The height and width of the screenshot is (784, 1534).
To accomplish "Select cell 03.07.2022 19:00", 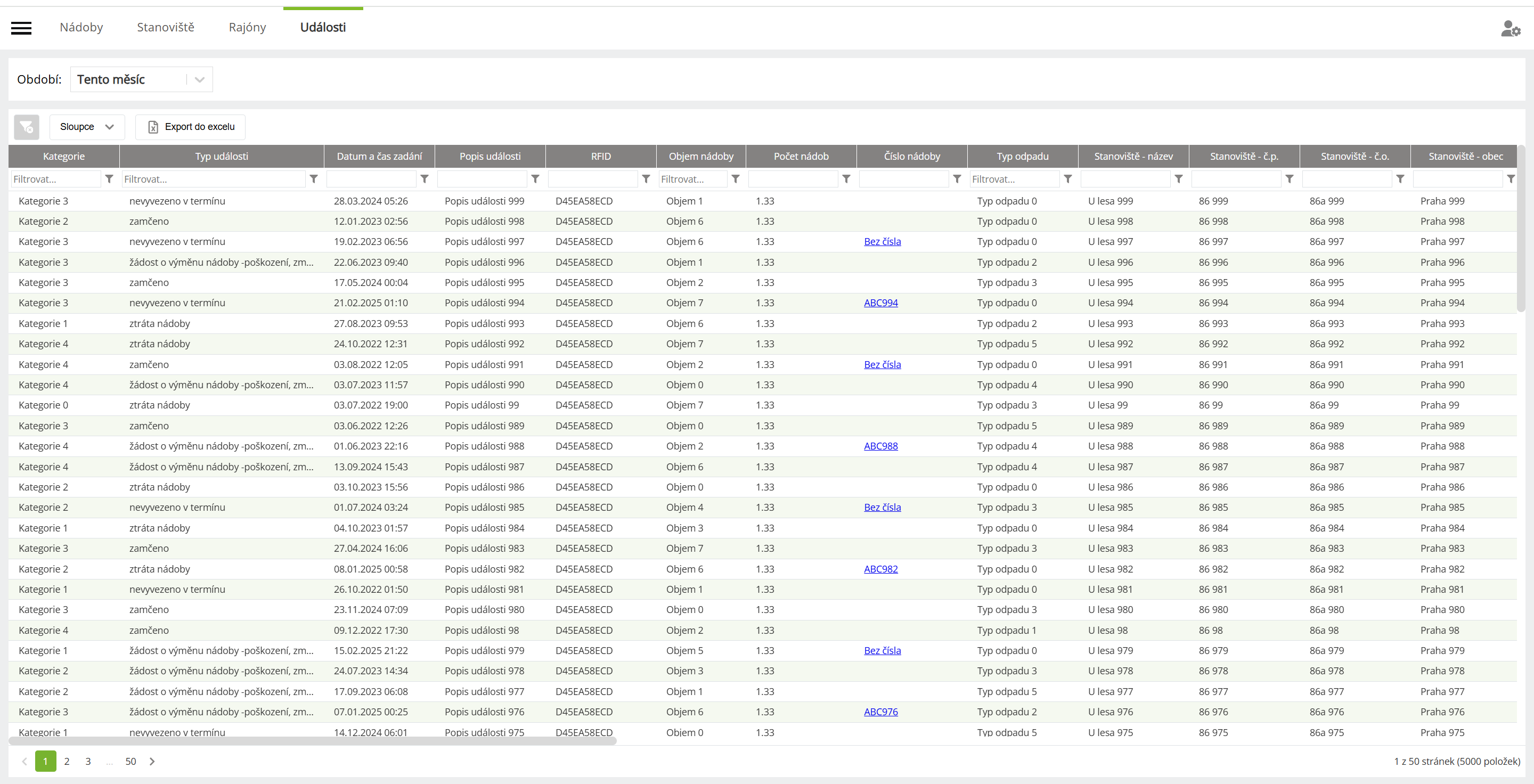I will [x=370, y=405].
